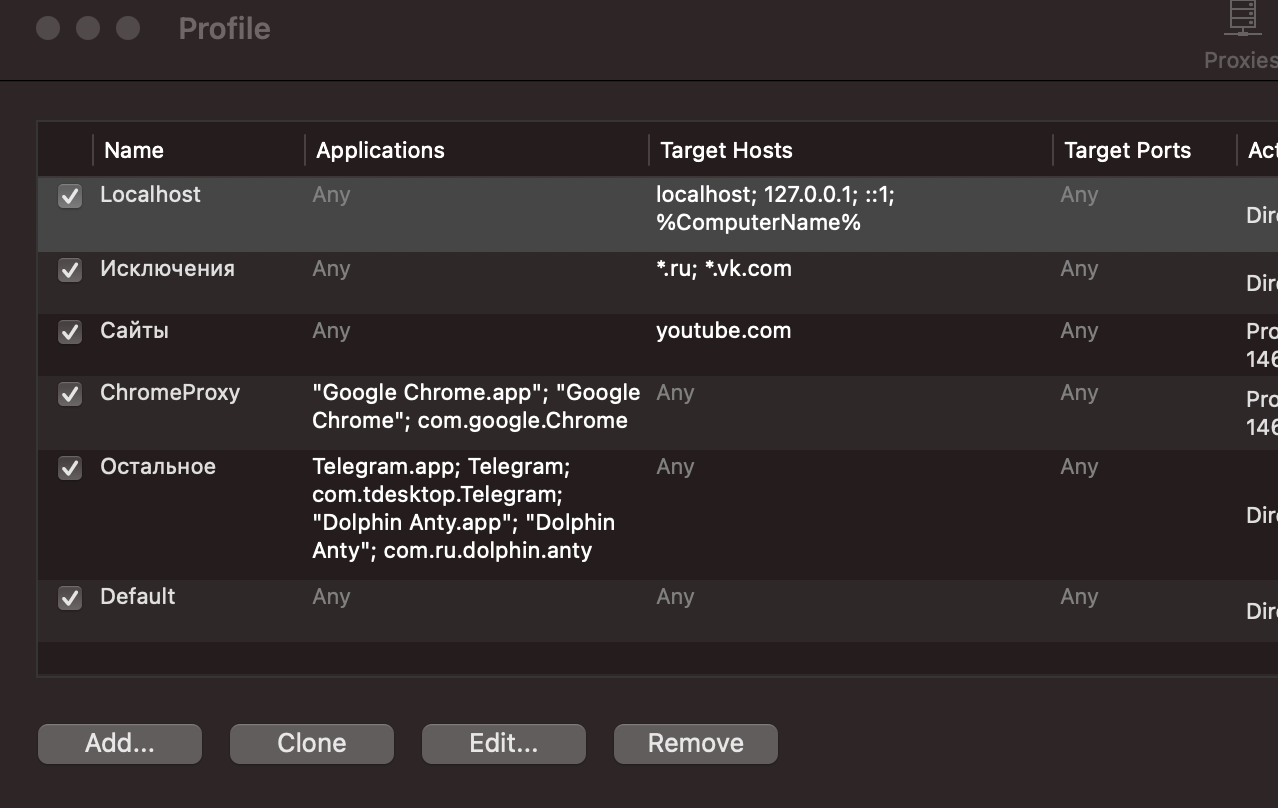This screenshot has width=1278, height=808.
Task: Click the Target Ports column header
Action: [1127, 150]
